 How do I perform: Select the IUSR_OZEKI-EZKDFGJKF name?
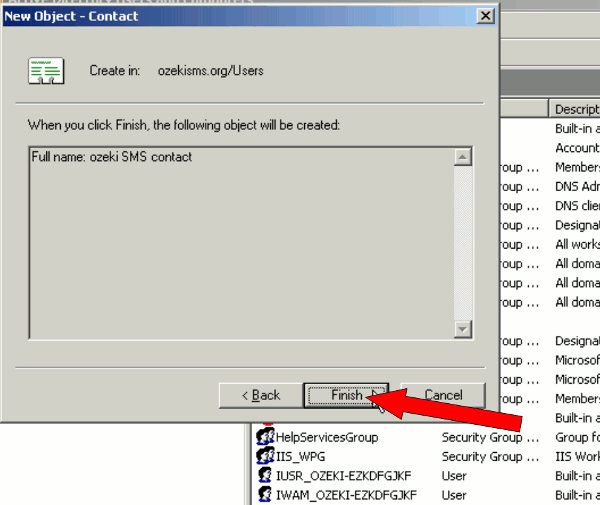coord(344,476)
